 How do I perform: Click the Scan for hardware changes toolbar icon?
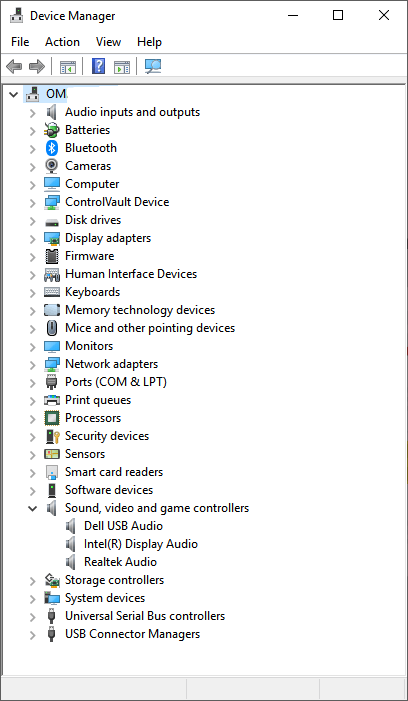[153, 67]
